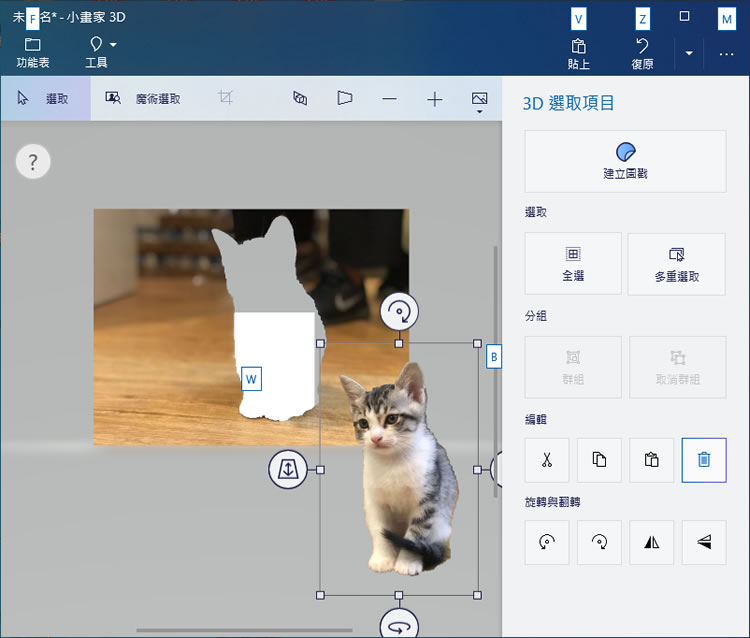Viewport: 750px width, 638px height.
Task: Rotate the selection right using the clockwise icon
Action: 599,542
